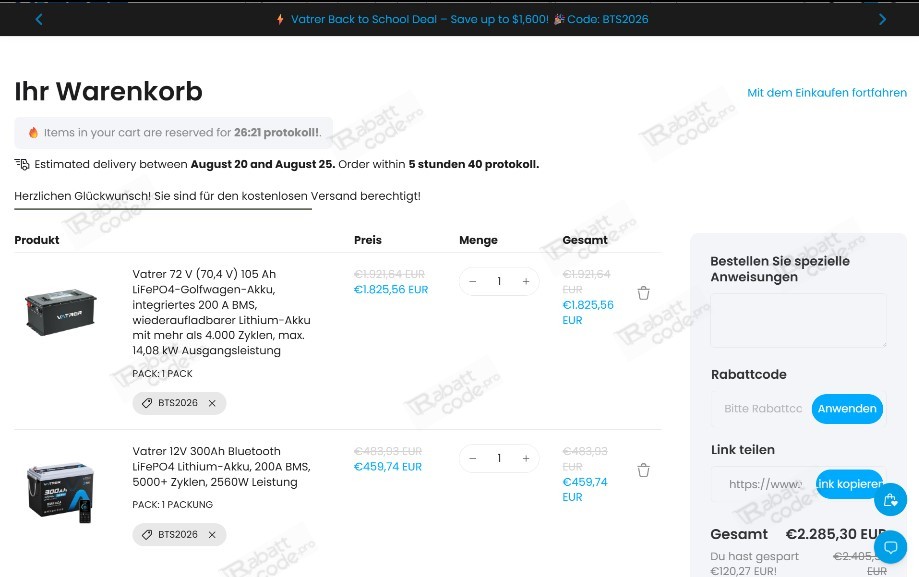Open Vatrer 72 V golf cart battery thumbnail
This screenshot has width=919, height=577.
60,312
